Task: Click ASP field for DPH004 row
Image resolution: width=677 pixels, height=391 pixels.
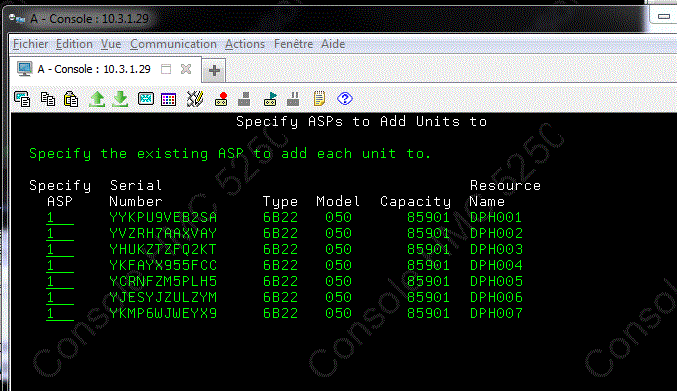Action: [x=60, y=265]
